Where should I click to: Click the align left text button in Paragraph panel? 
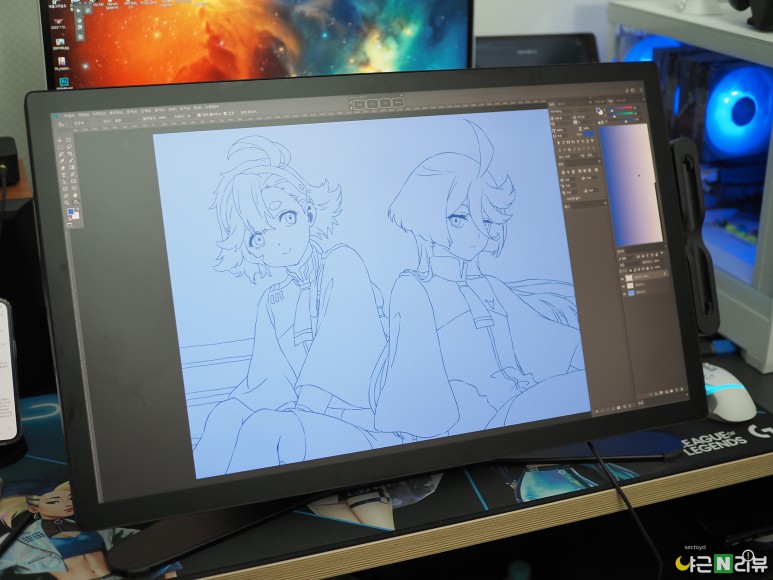(563, 172)
